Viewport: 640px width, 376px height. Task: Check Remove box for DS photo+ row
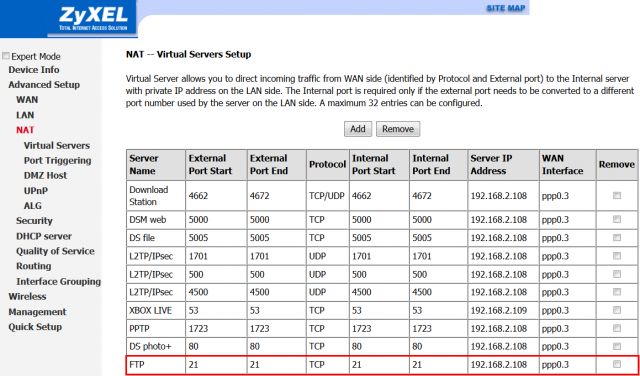tap(617, 346)
